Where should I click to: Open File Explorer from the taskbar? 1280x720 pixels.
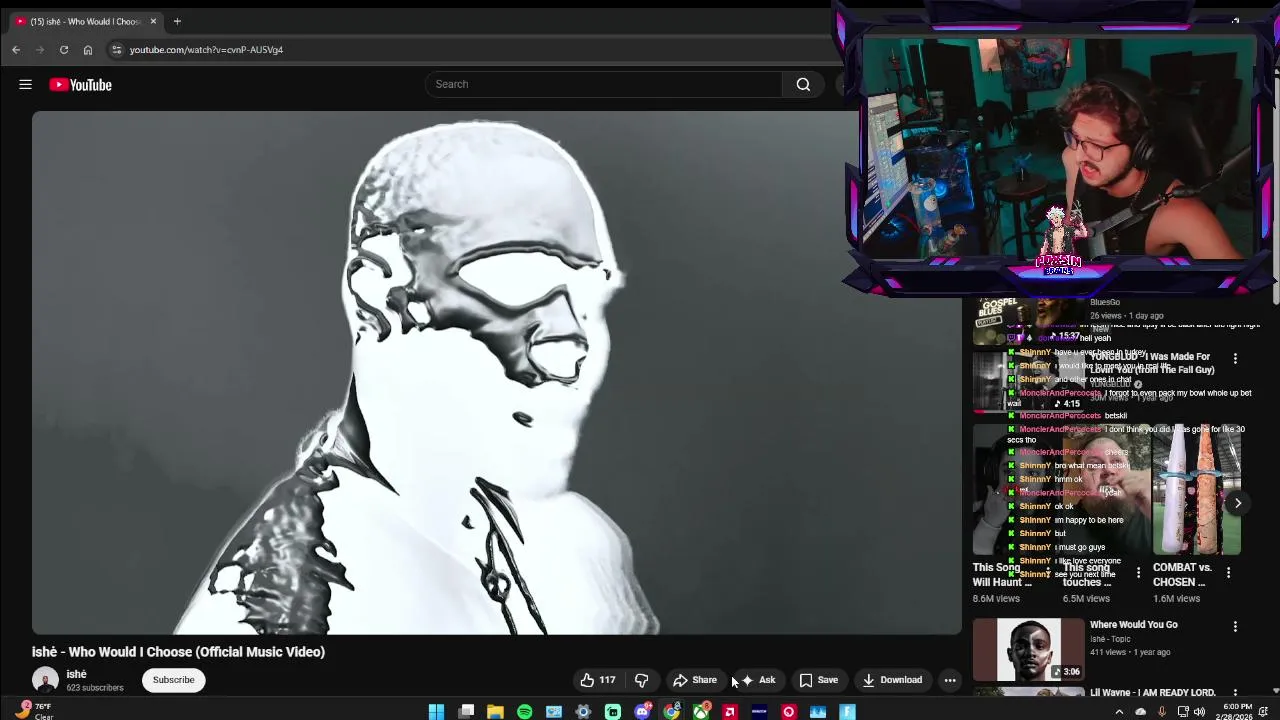click(495, 712)
